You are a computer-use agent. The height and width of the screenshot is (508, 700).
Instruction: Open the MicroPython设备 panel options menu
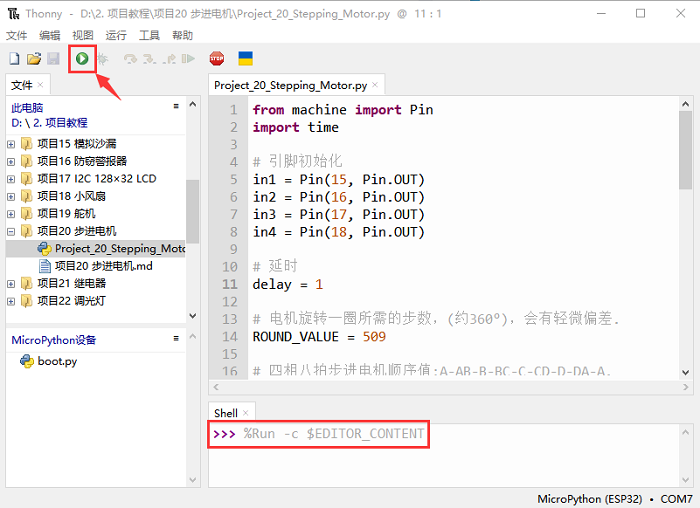click(176, 339)
